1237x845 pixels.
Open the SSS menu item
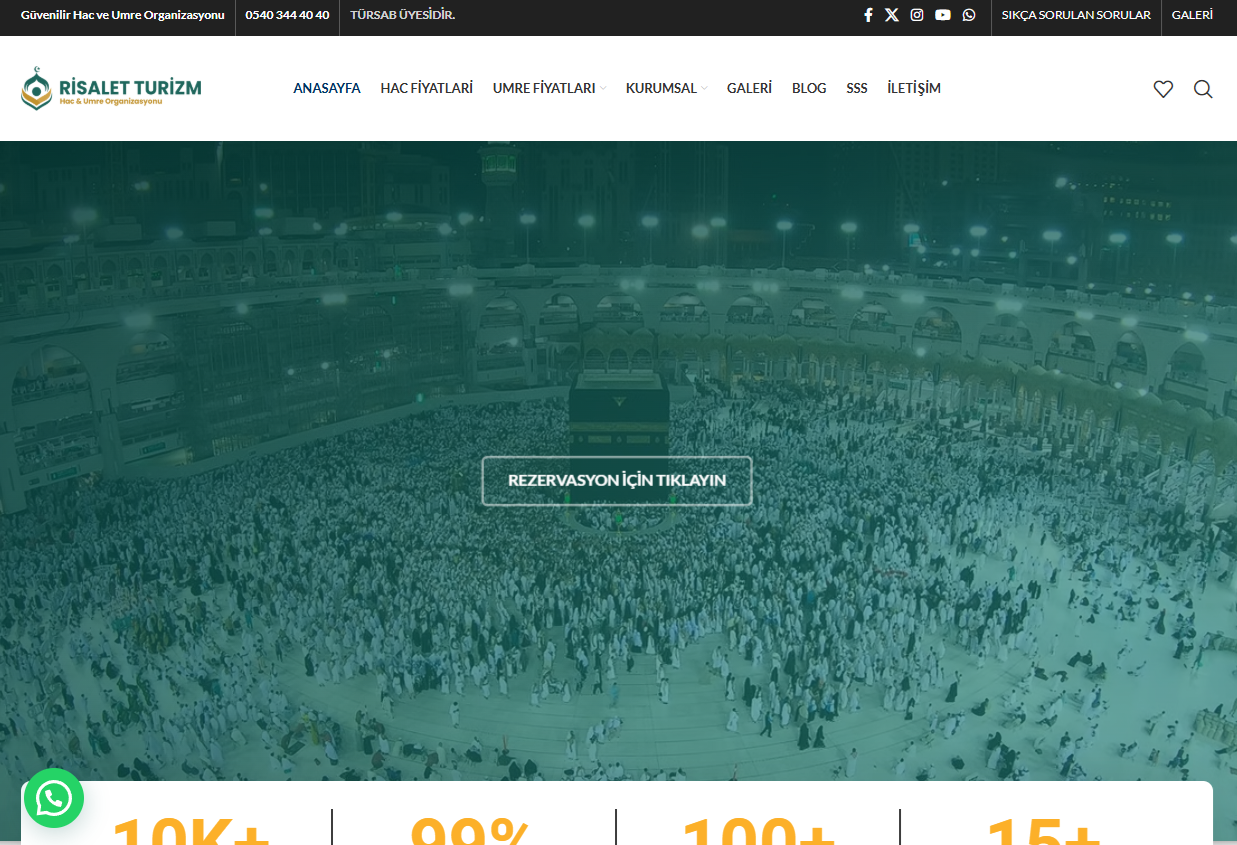click(857, 88)
